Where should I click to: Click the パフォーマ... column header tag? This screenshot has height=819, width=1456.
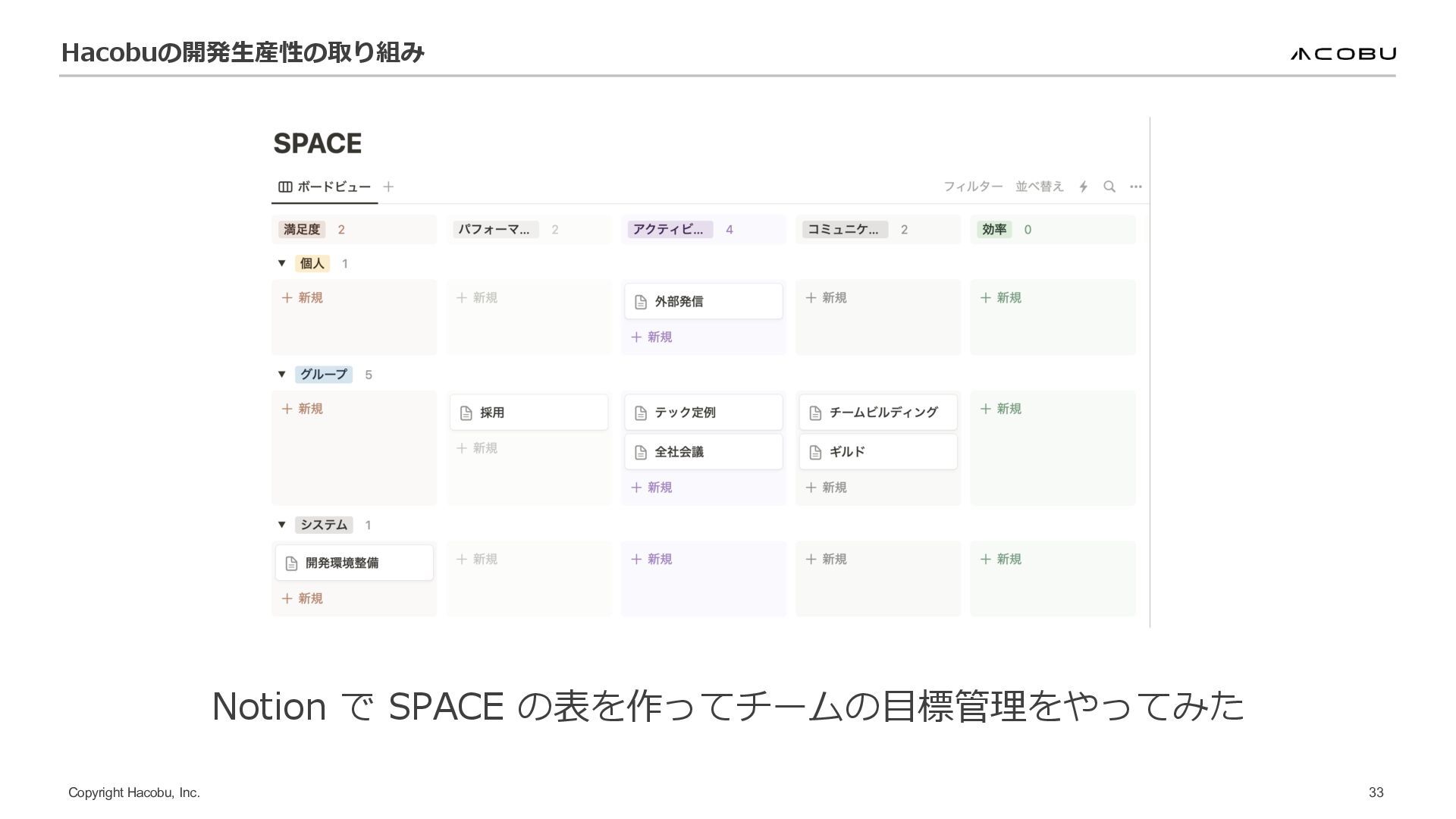point(494,230)
